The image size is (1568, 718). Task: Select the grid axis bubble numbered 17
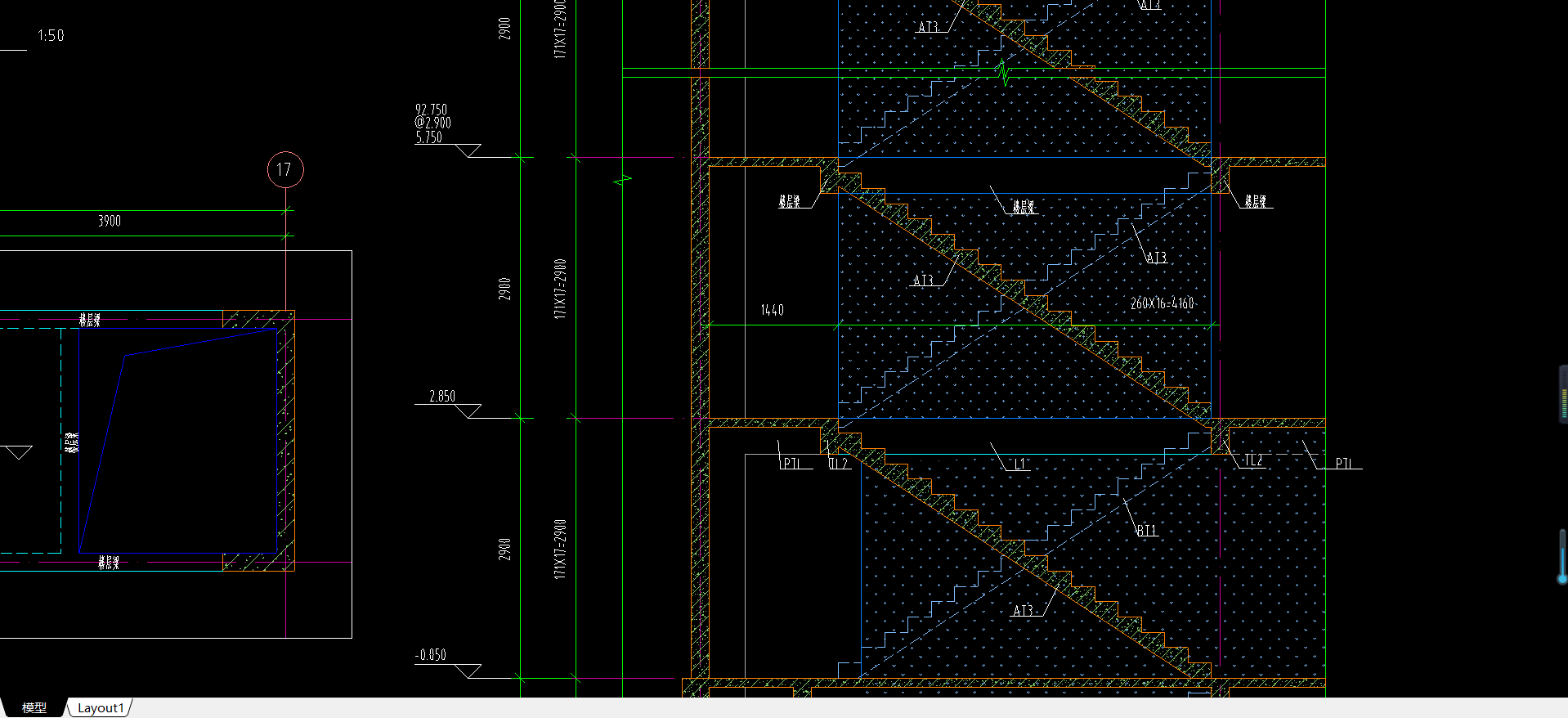click(285, 170)
